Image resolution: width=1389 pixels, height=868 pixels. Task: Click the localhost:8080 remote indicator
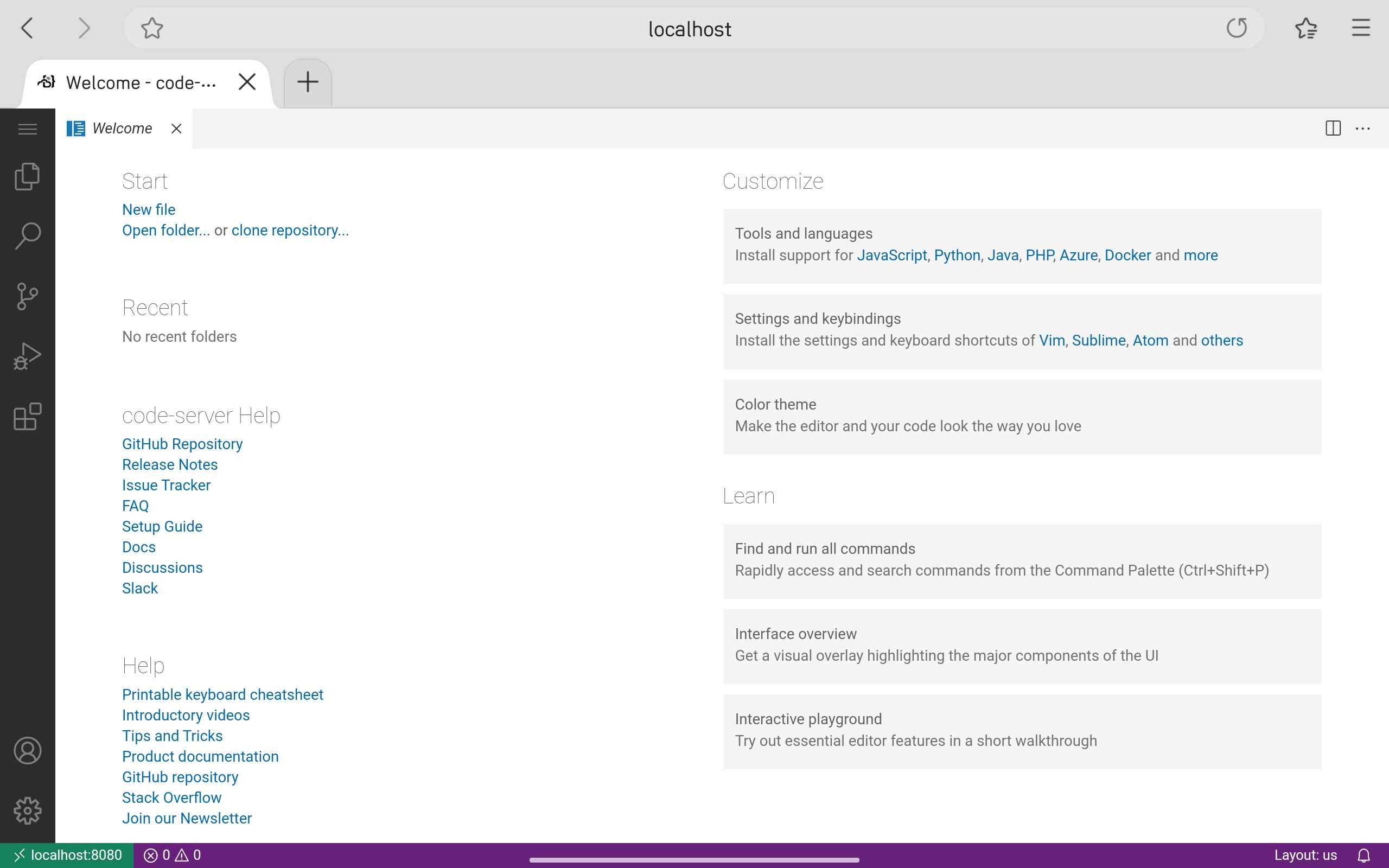[67, 856]
